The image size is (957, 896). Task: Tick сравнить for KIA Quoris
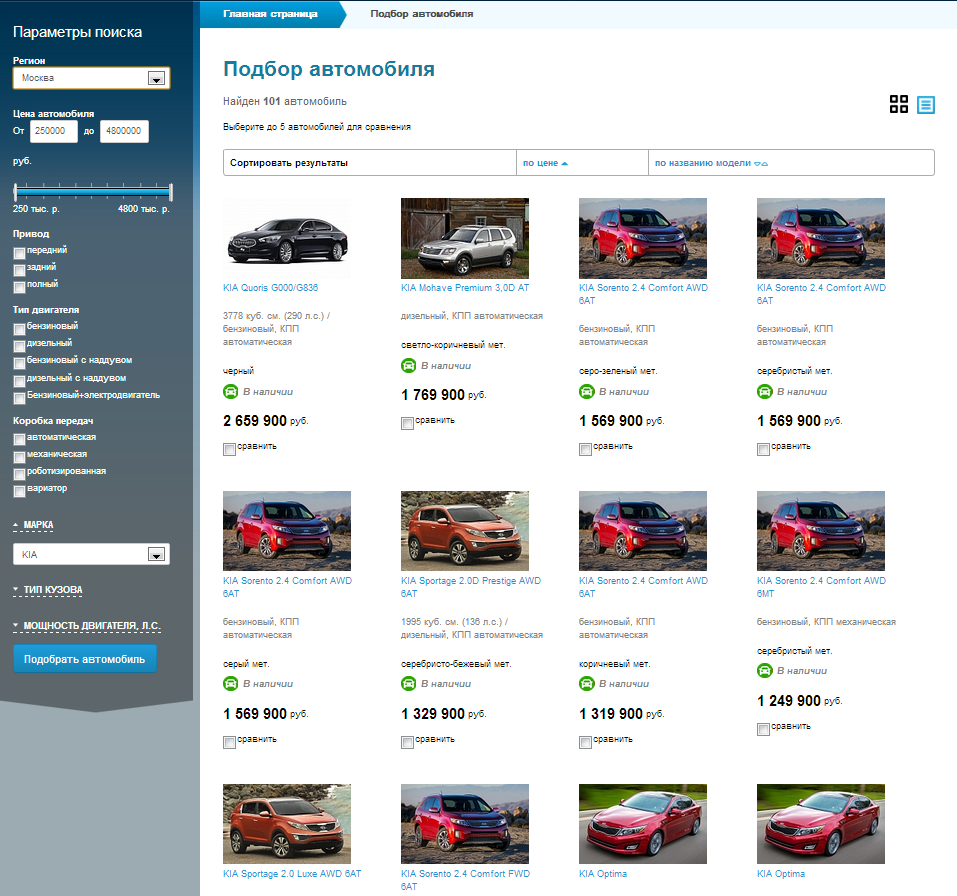(229, 449)
